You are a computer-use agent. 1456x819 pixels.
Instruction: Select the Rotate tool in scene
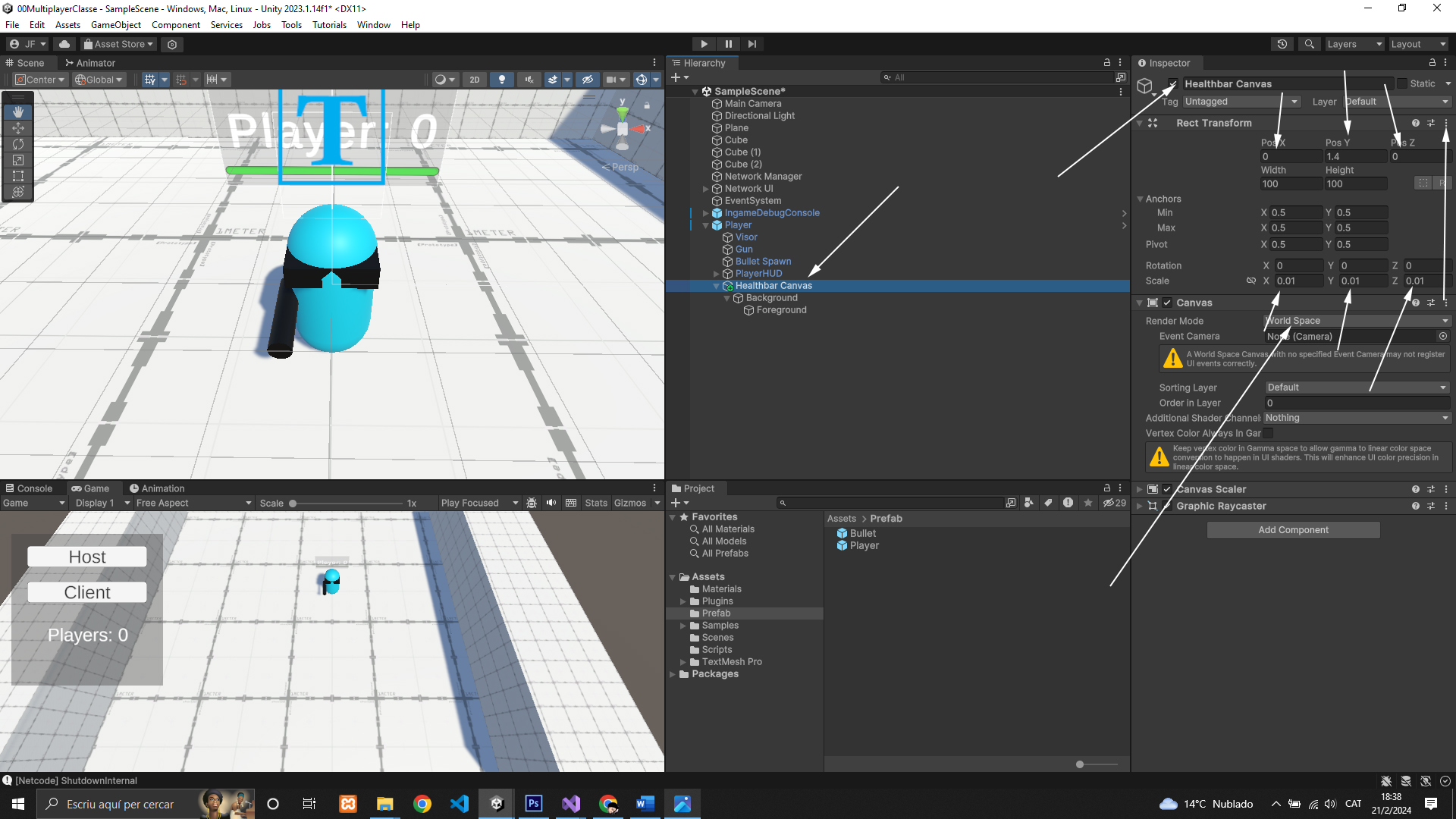(x=18, y=144)
